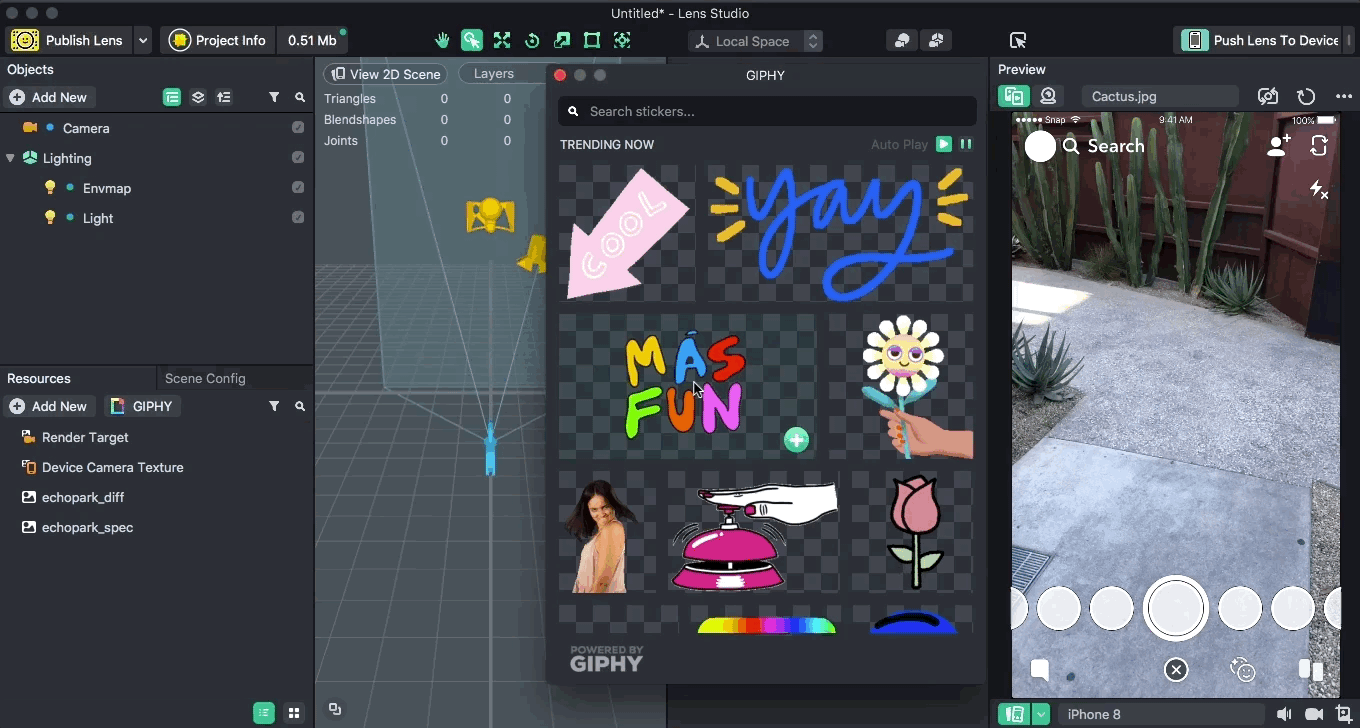Switch Resources to grid view
The height and width of the screenshot is (728, 1360).
294,713
